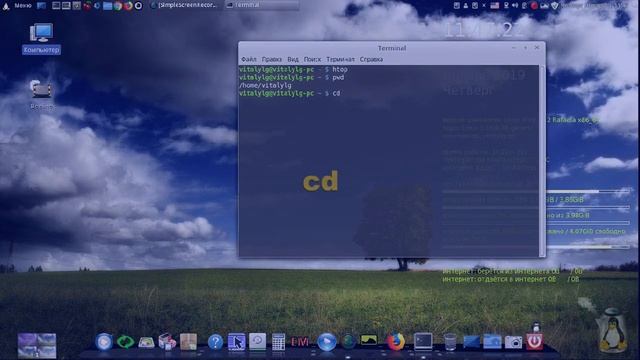Launch the blue play button media player
The image size is (640, 360).
tap(327, 342)
